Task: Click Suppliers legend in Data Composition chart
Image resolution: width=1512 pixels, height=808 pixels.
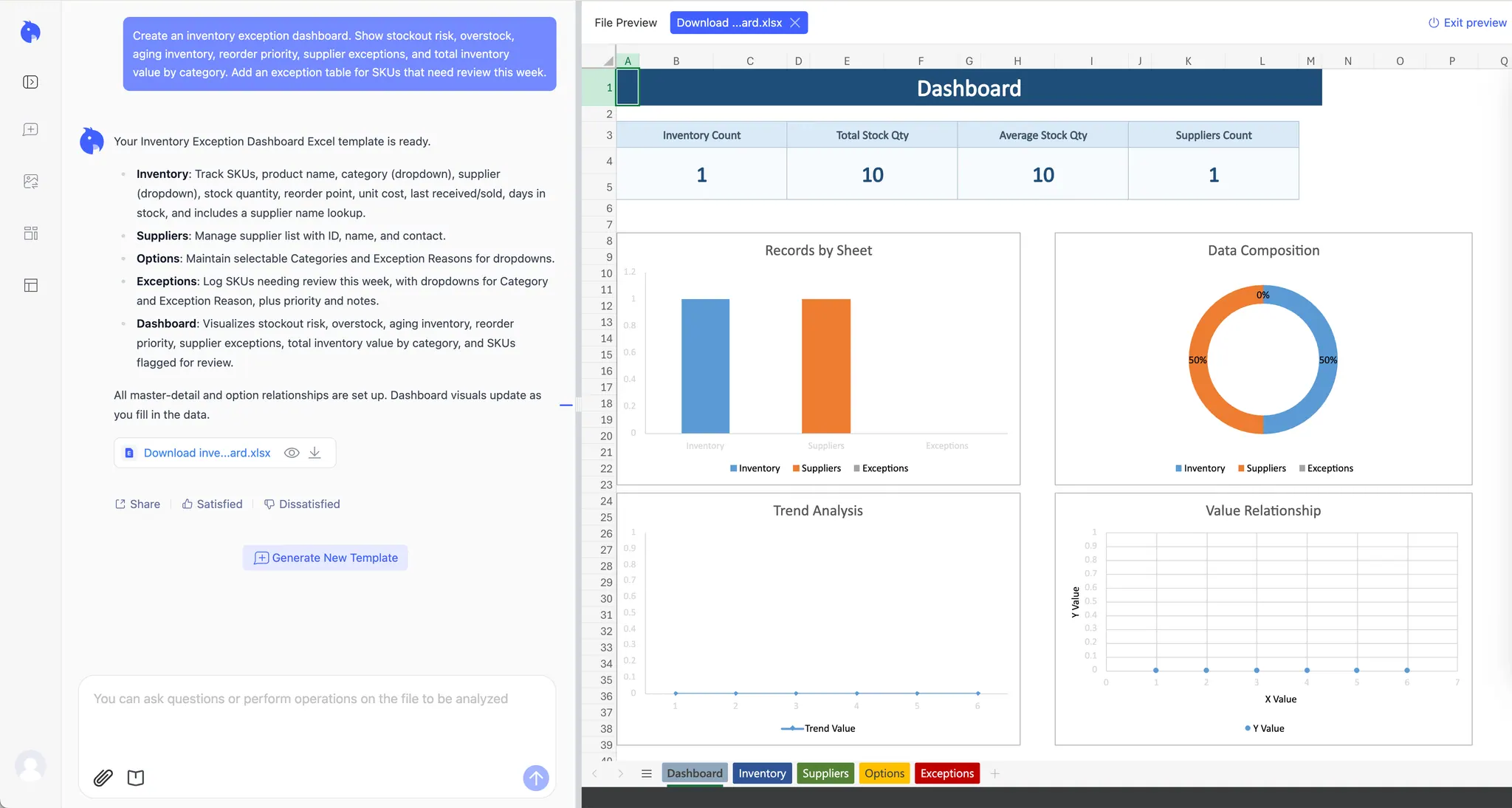Action: click(x=1262, y=468)
